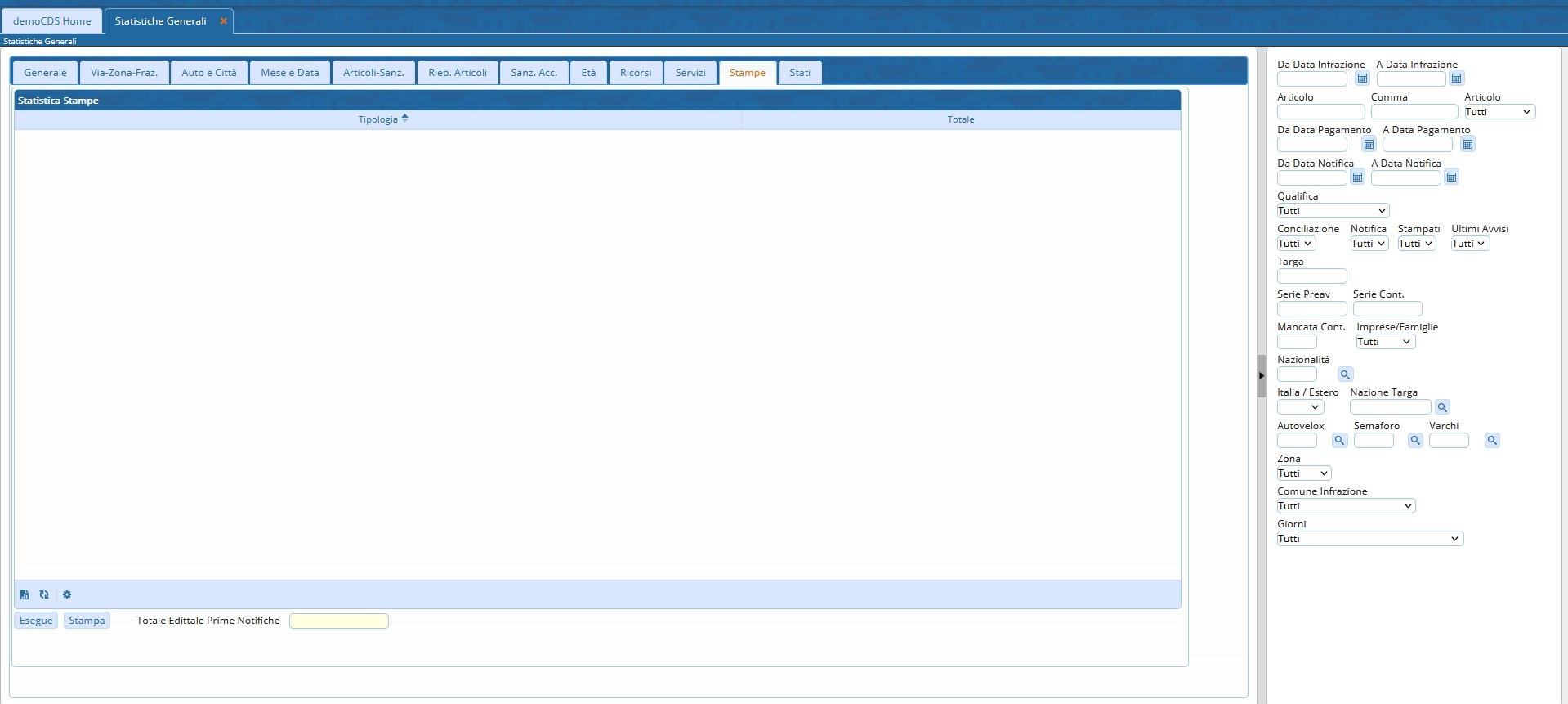This screenshot has height=704, width=1568.
Task: Focus the Comma text field
Action: point(1414,112)
